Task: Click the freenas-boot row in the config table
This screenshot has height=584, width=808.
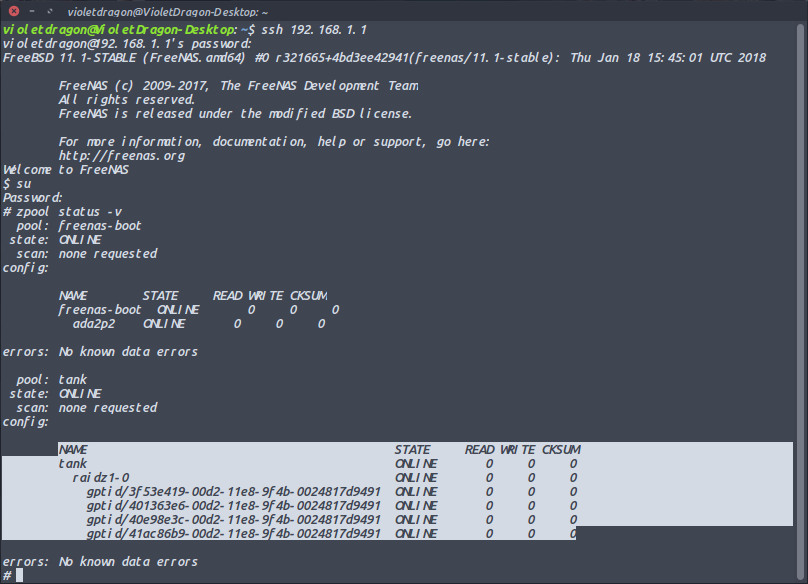Action: 198,310
